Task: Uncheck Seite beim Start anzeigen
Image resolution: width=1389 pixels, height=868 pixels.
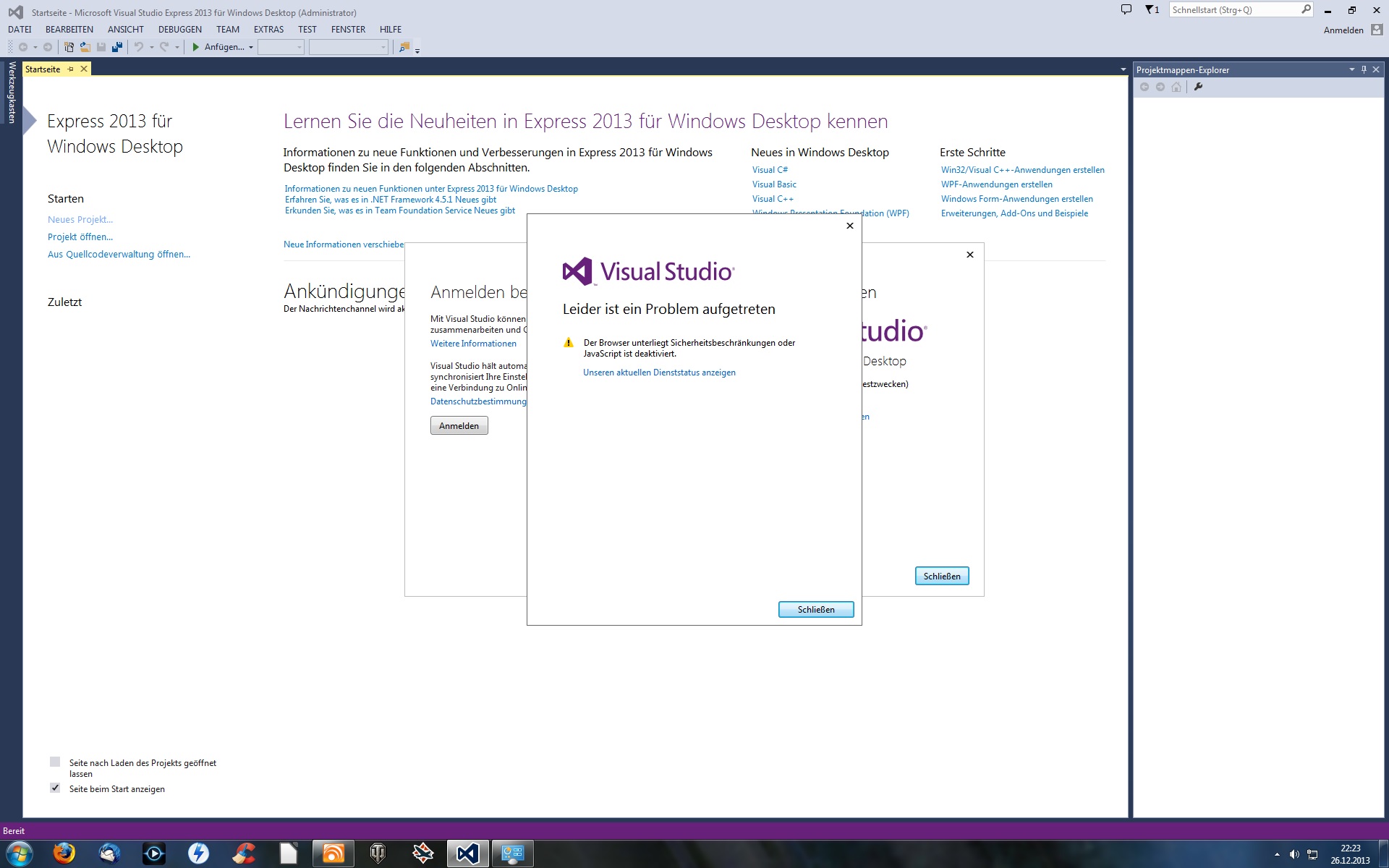Action: click(55, 788)
